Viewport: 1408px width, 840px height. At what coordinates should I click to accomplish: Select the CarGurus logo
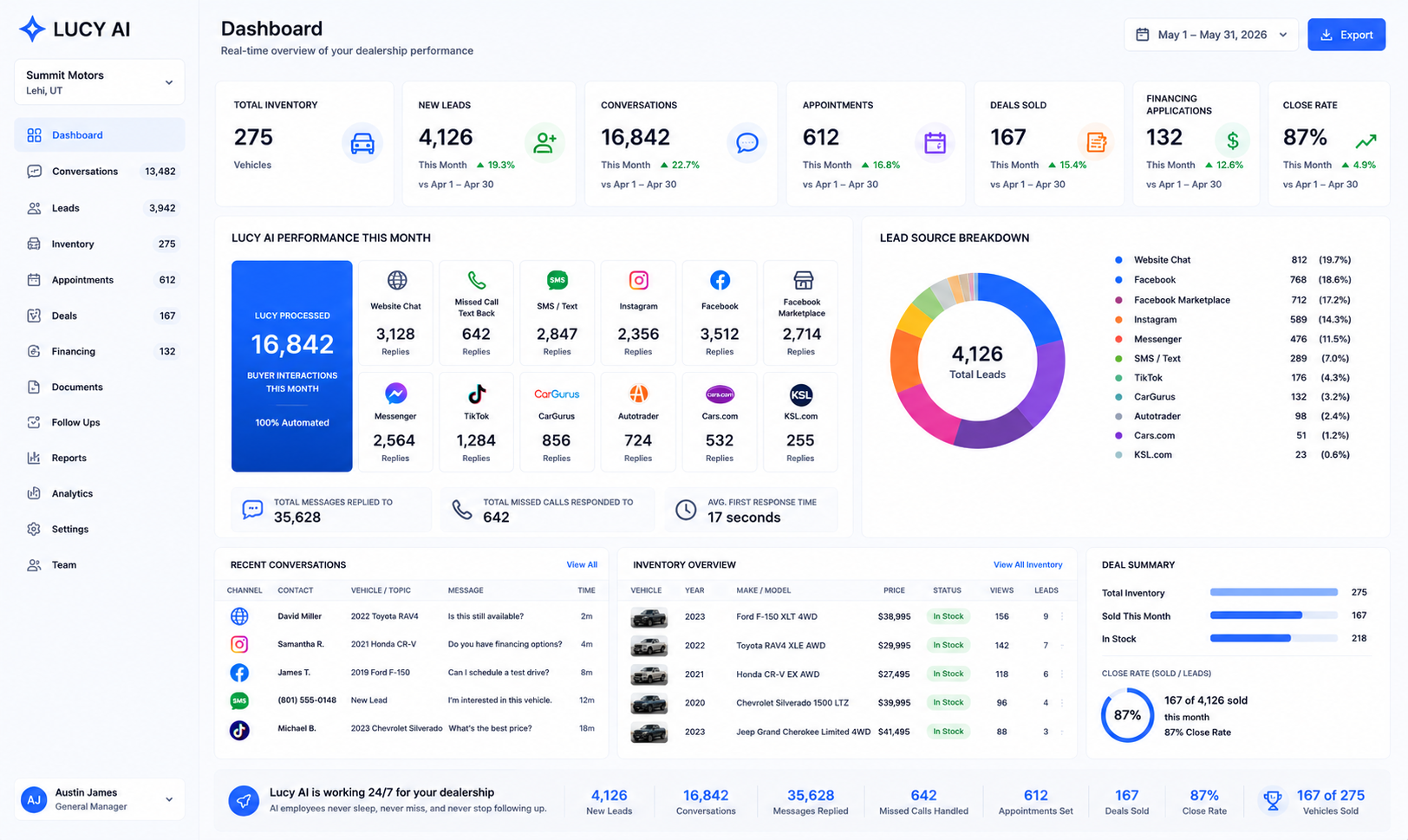pos(557,394)
